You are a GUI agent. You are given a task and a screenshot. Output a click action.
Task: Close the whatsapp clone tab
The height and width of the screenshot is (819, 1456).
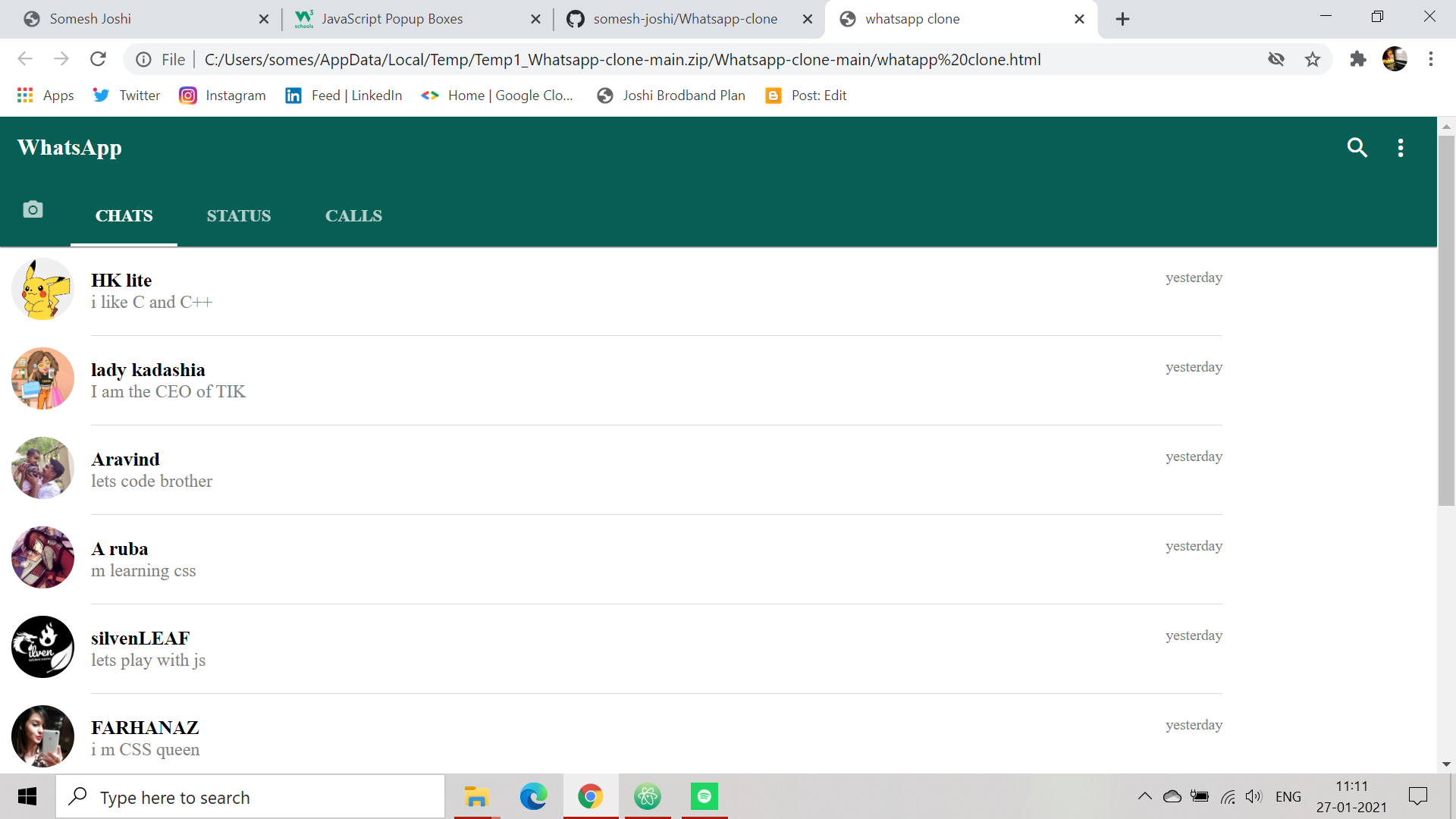pyautogui.click(x=1079, y=19)
